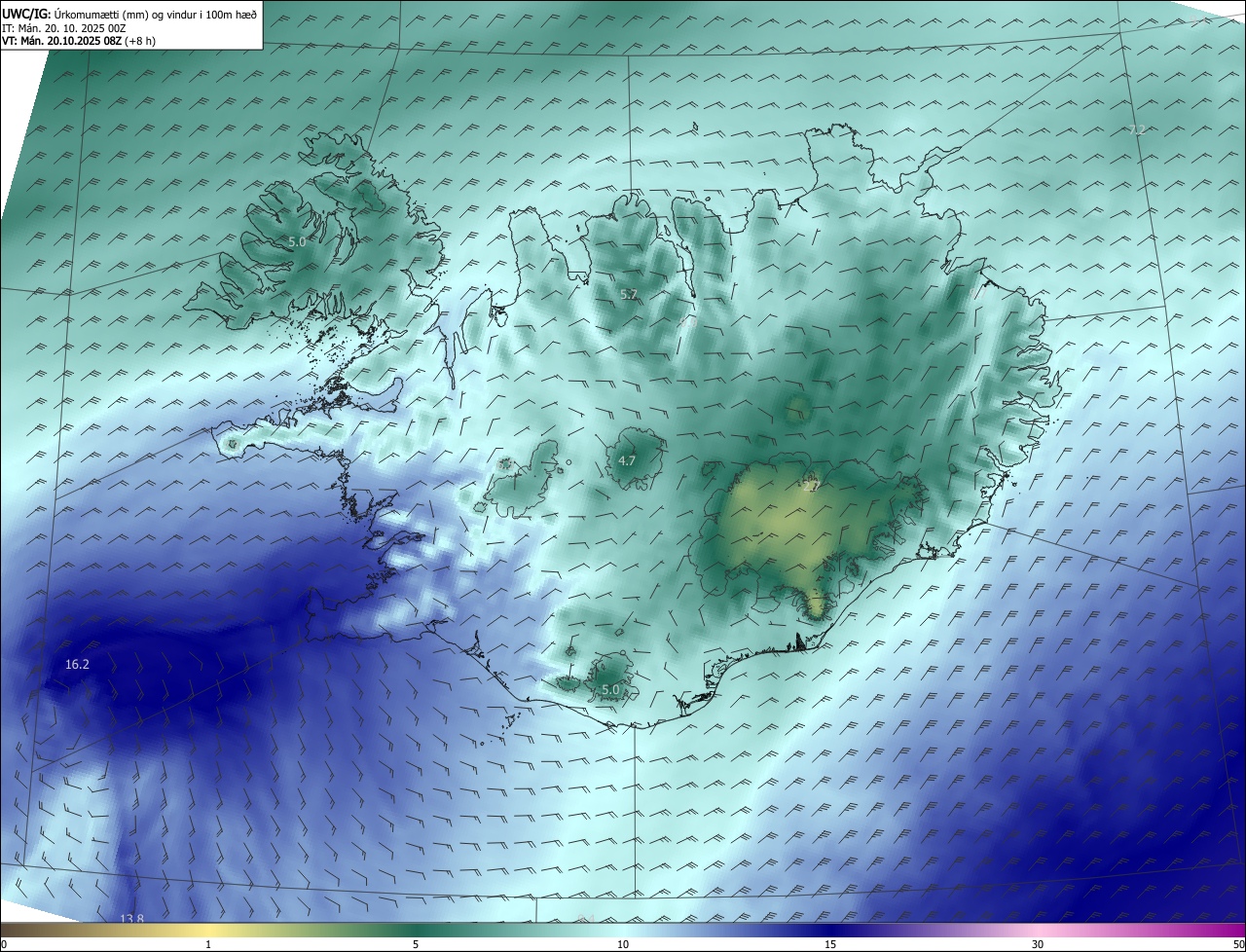The image size is (1246, 952).
Task: Click the "30" tick on the color scale
Action: [1038, 944]
